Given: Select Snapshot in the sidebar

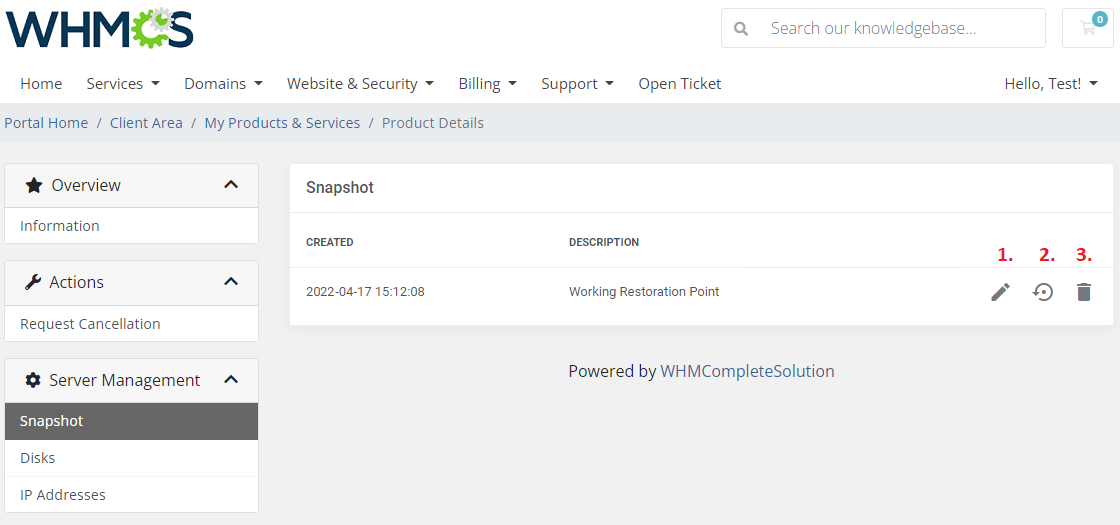Looking at the screenshot, I should pos(131,421).
